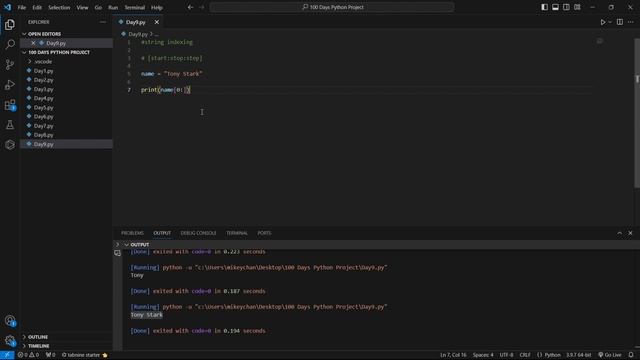The width and height of the screenshot is (640, 360).
Task: Open the Accounts menu icon
Action: [10, 321]
